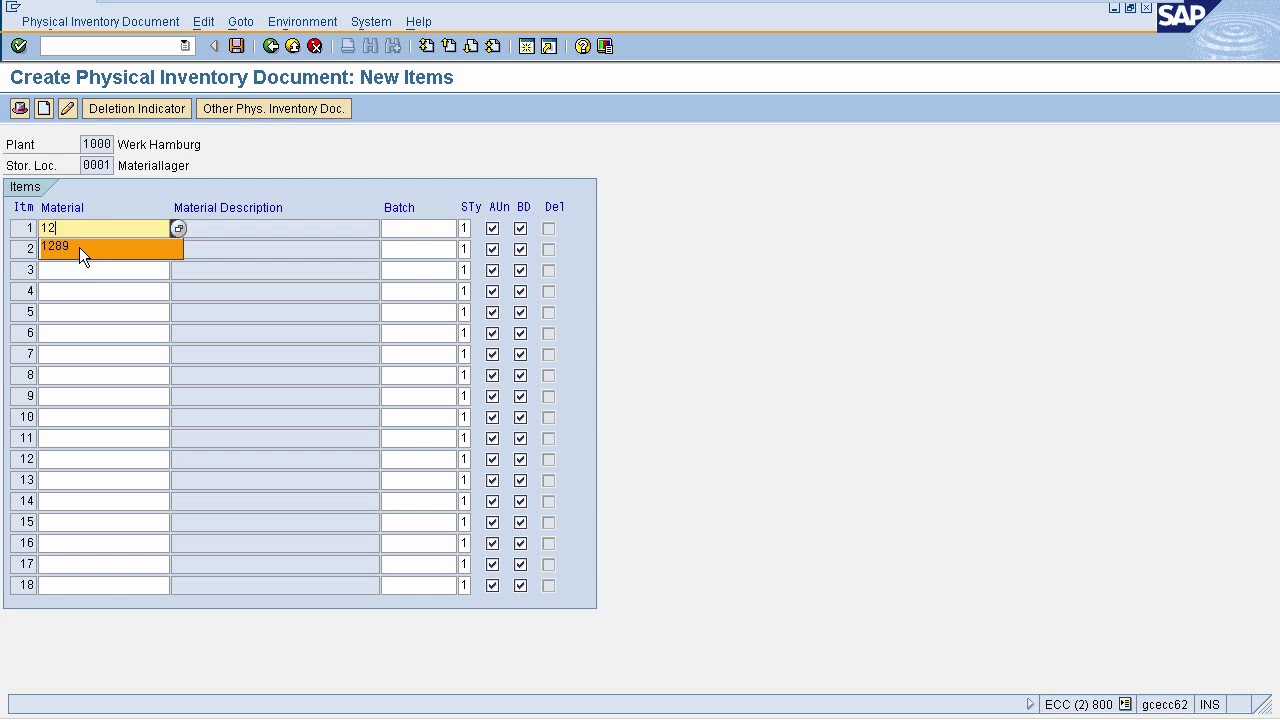This screenshot has height=720, width=1280.
Task: Click the Batch column header
Action: click(399, 208)
